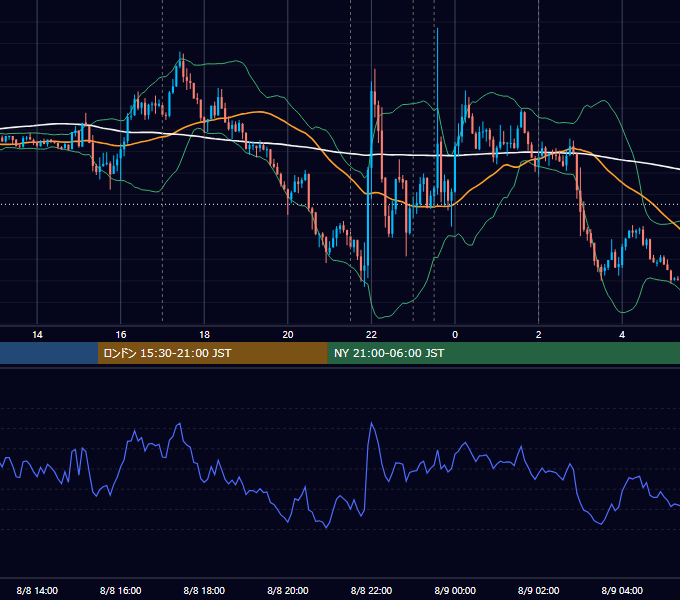Click the 8/8 14:00 date label
Viewport: 680px width, 600px height.
coord(37,590)
